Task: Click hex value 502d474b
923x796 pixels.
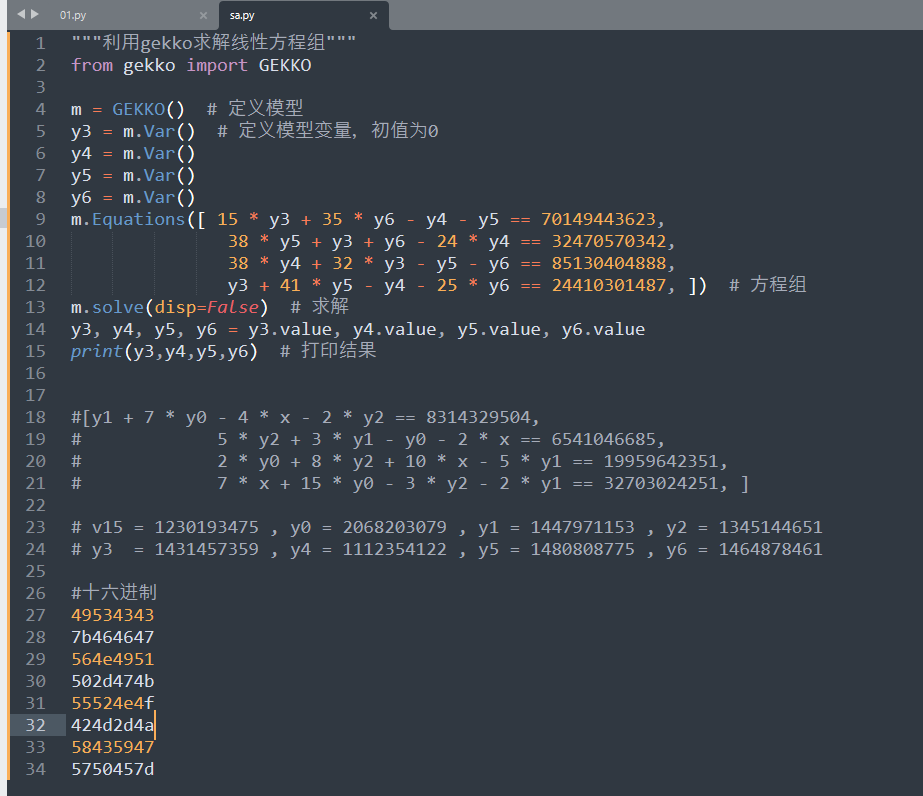Action: point(112,681)
